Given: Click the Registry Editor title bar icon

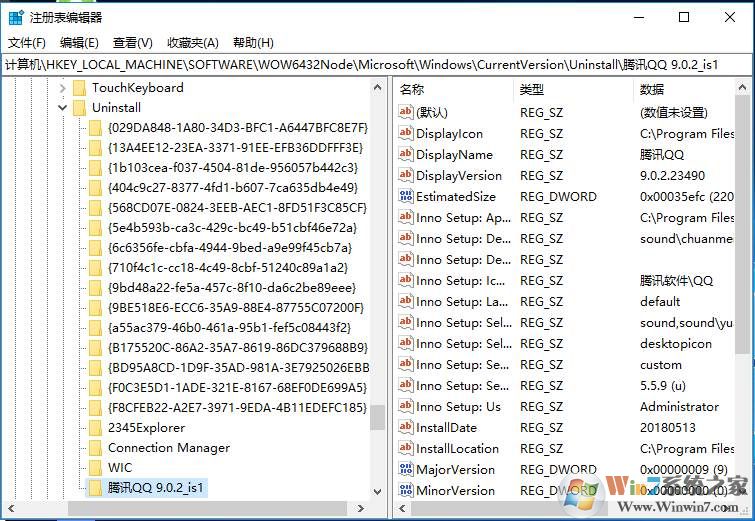Looking at the screenshot, I should (x=16, y=17).
